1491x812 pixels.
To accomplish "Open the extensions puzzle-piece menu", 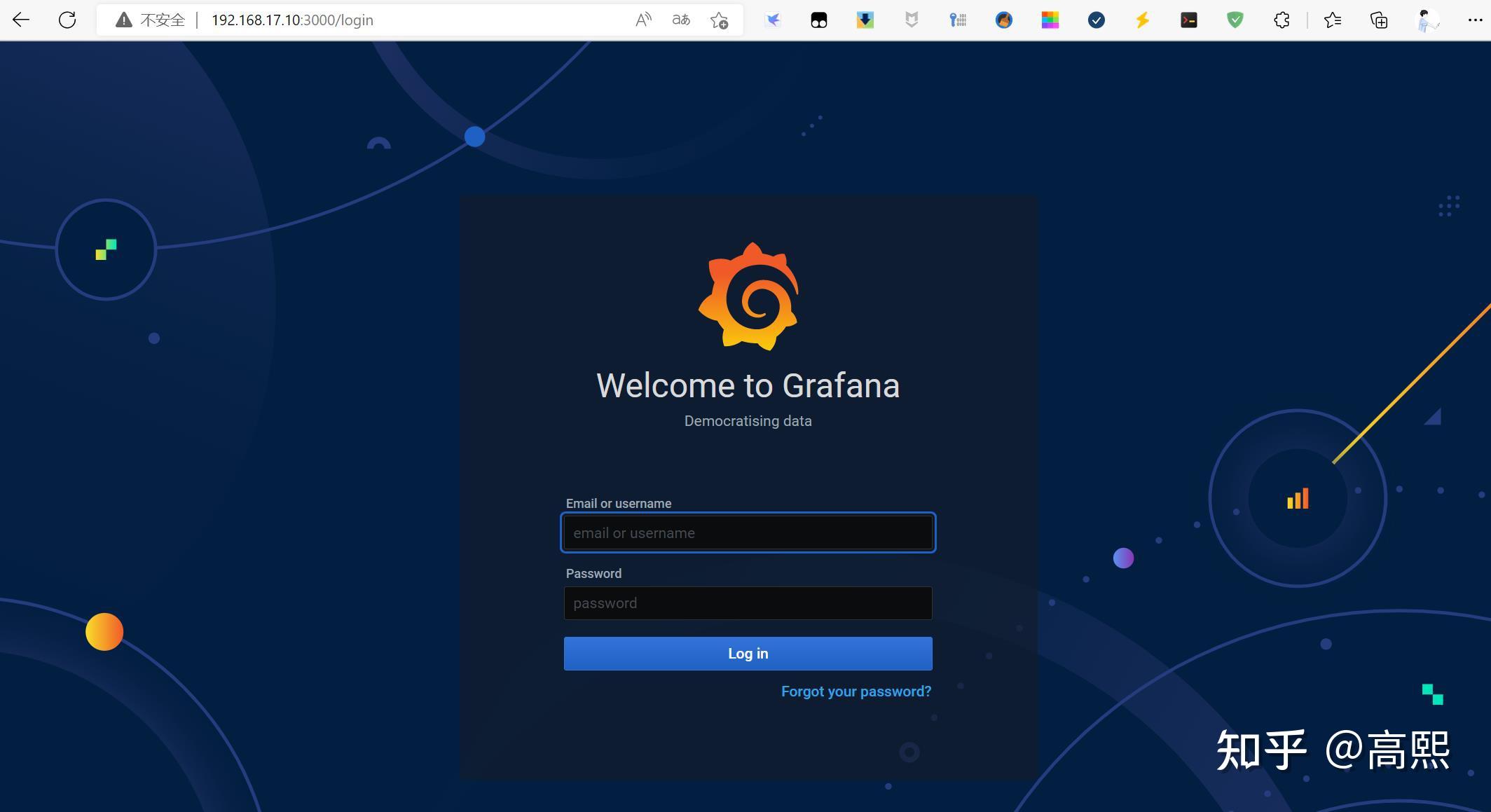I will tap(1282, 20).
